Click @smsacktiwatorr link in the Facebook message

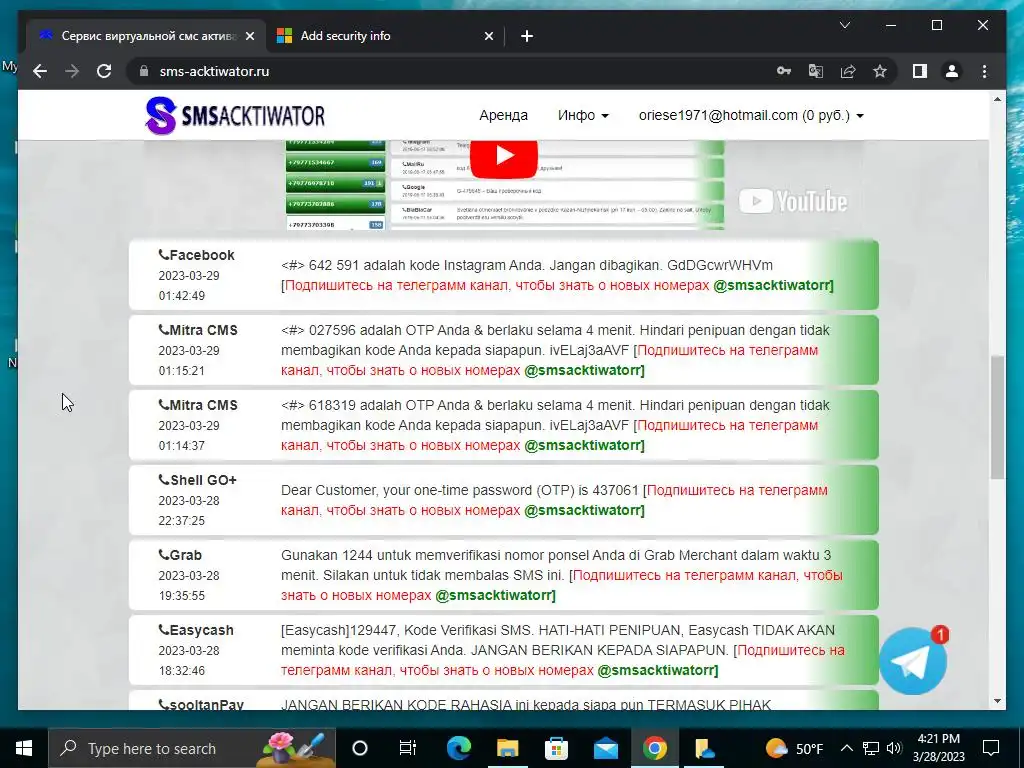(x=773, y=285)
